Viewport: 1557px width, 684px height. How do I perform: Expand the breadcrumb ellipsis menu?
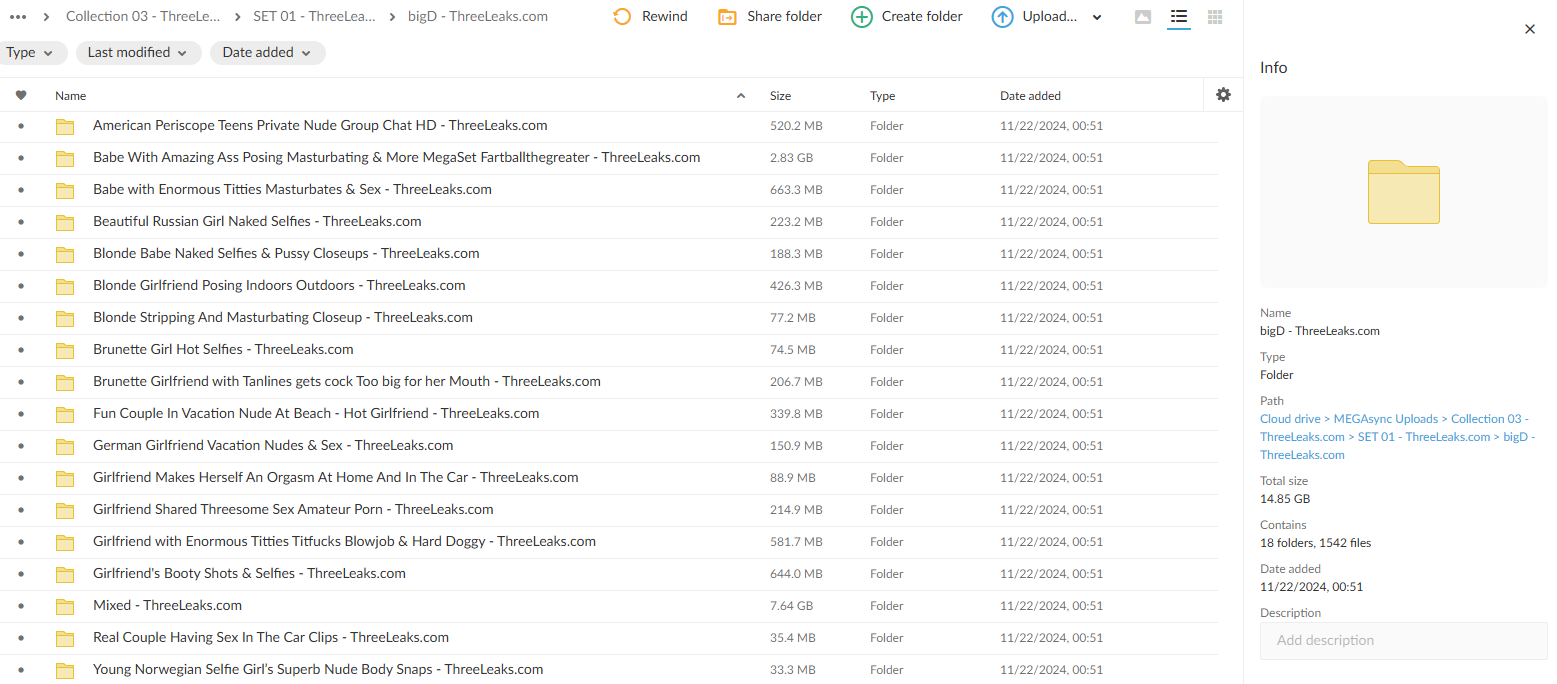[x=18, y=17]
